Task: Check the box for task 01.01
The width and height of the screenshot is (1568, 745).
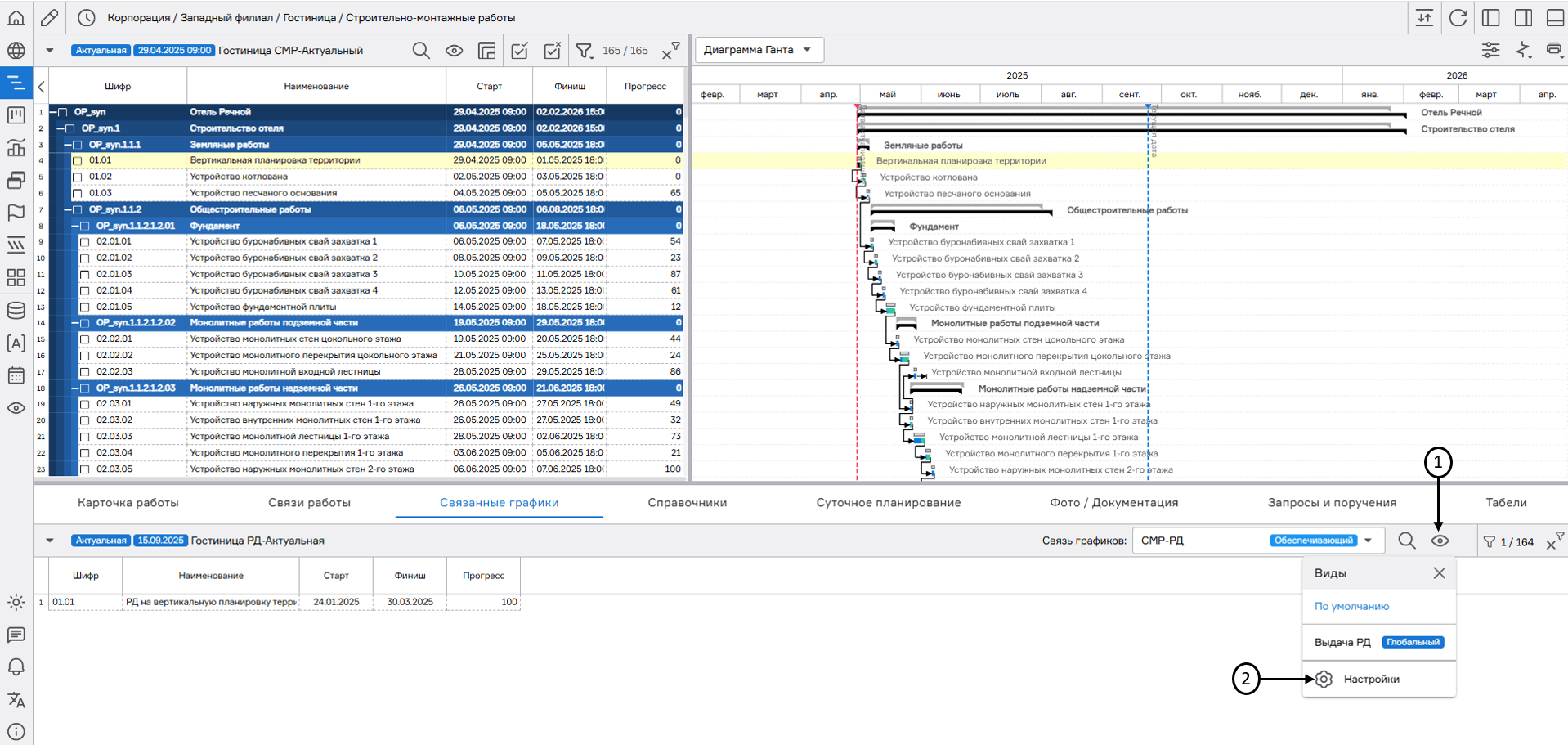Action: click(78, 161)
